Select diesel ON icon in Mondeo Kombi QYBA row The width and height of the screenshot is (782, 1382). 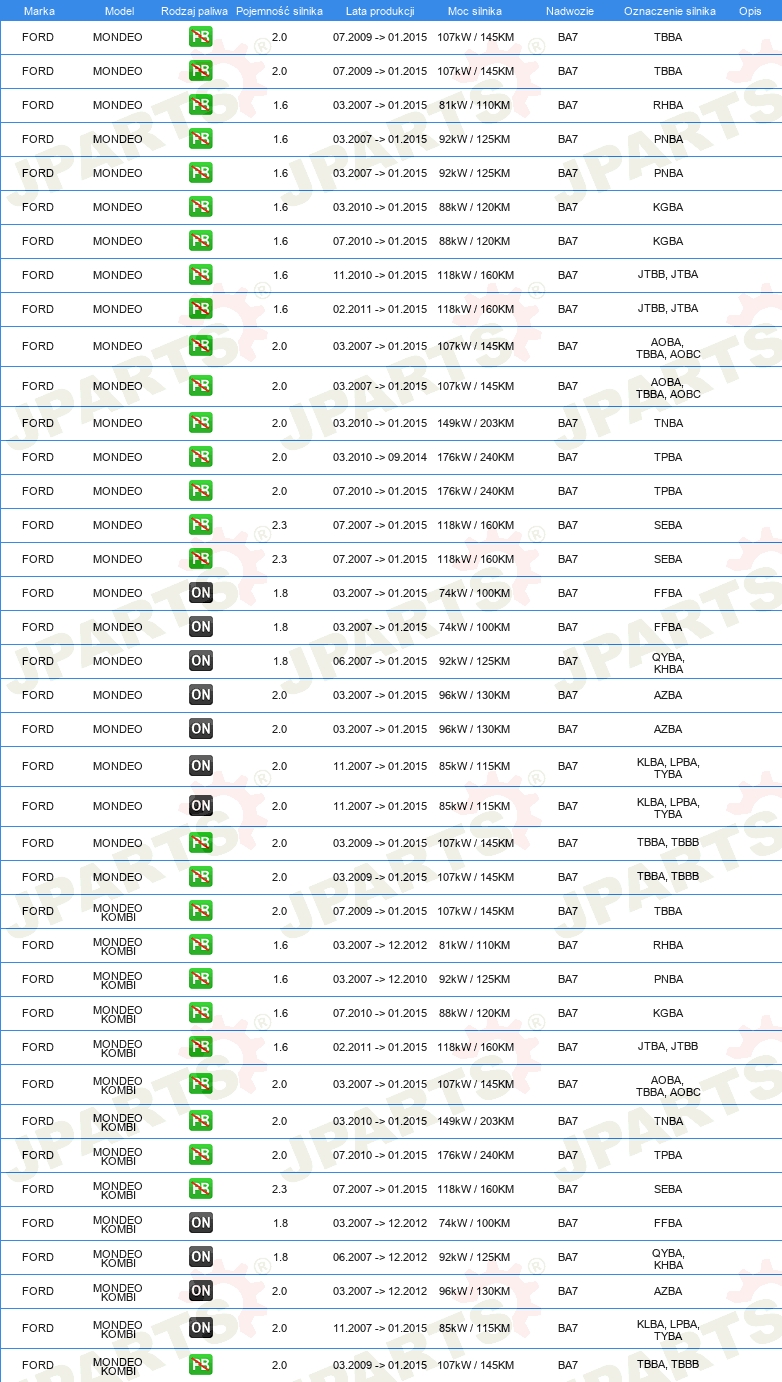(x=201, y=1257)
